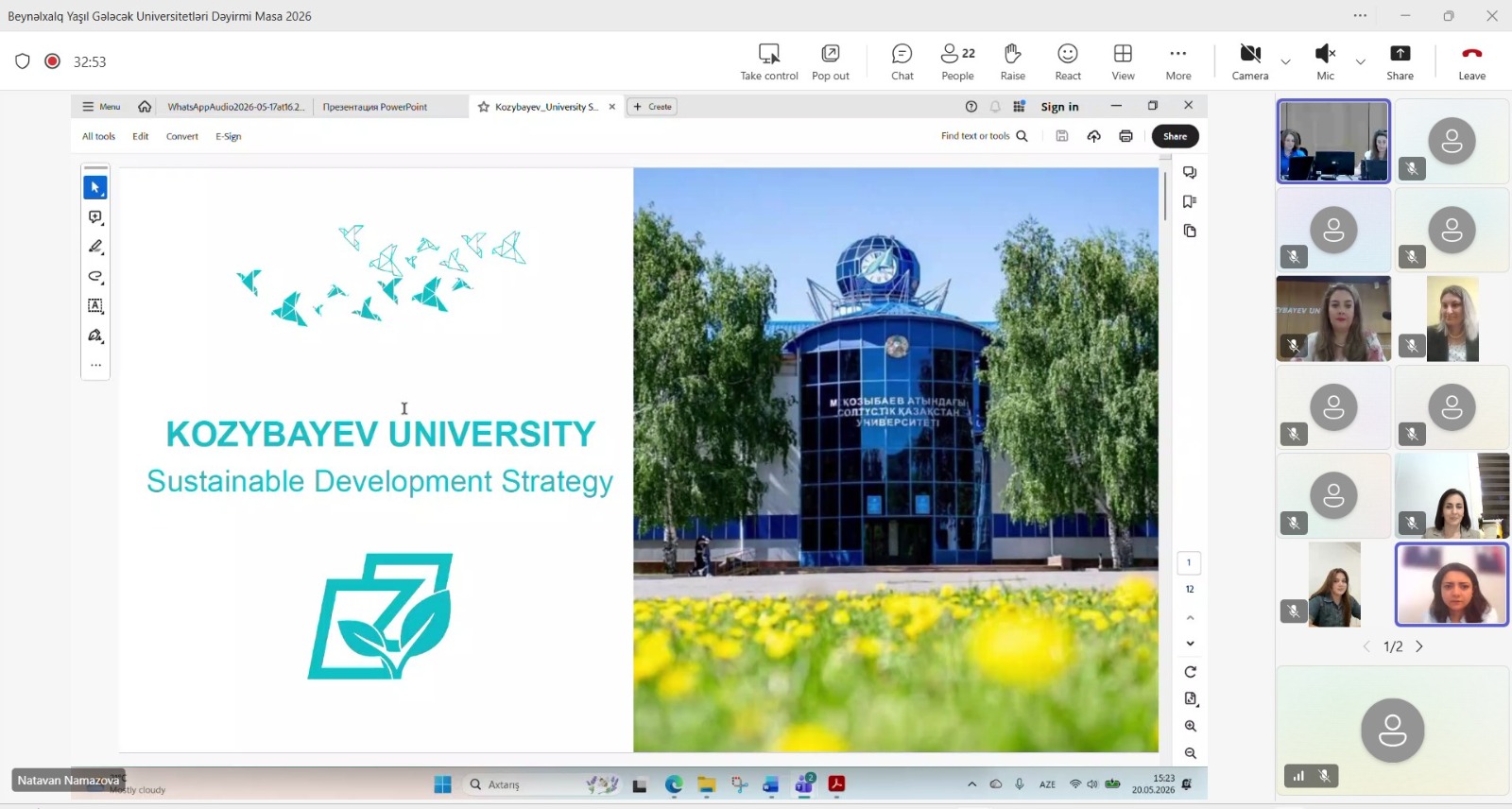Zoom in on the PDF page
This screenshot has width=1512, height=809.
(1190, 726)
